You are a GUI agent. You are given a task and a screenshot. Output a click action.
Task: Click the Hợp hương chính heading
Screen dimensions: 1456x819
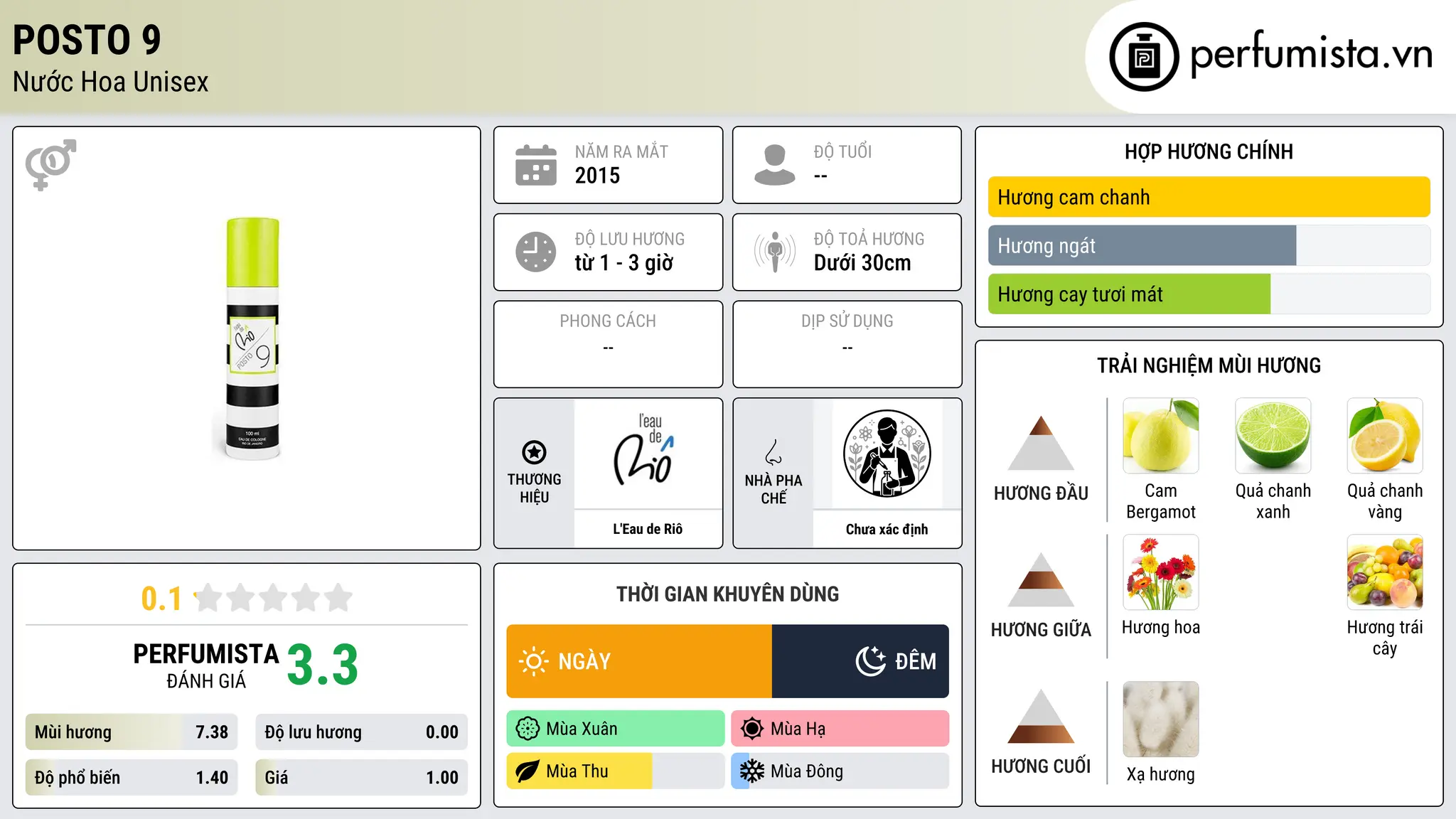pos(1209,151)
